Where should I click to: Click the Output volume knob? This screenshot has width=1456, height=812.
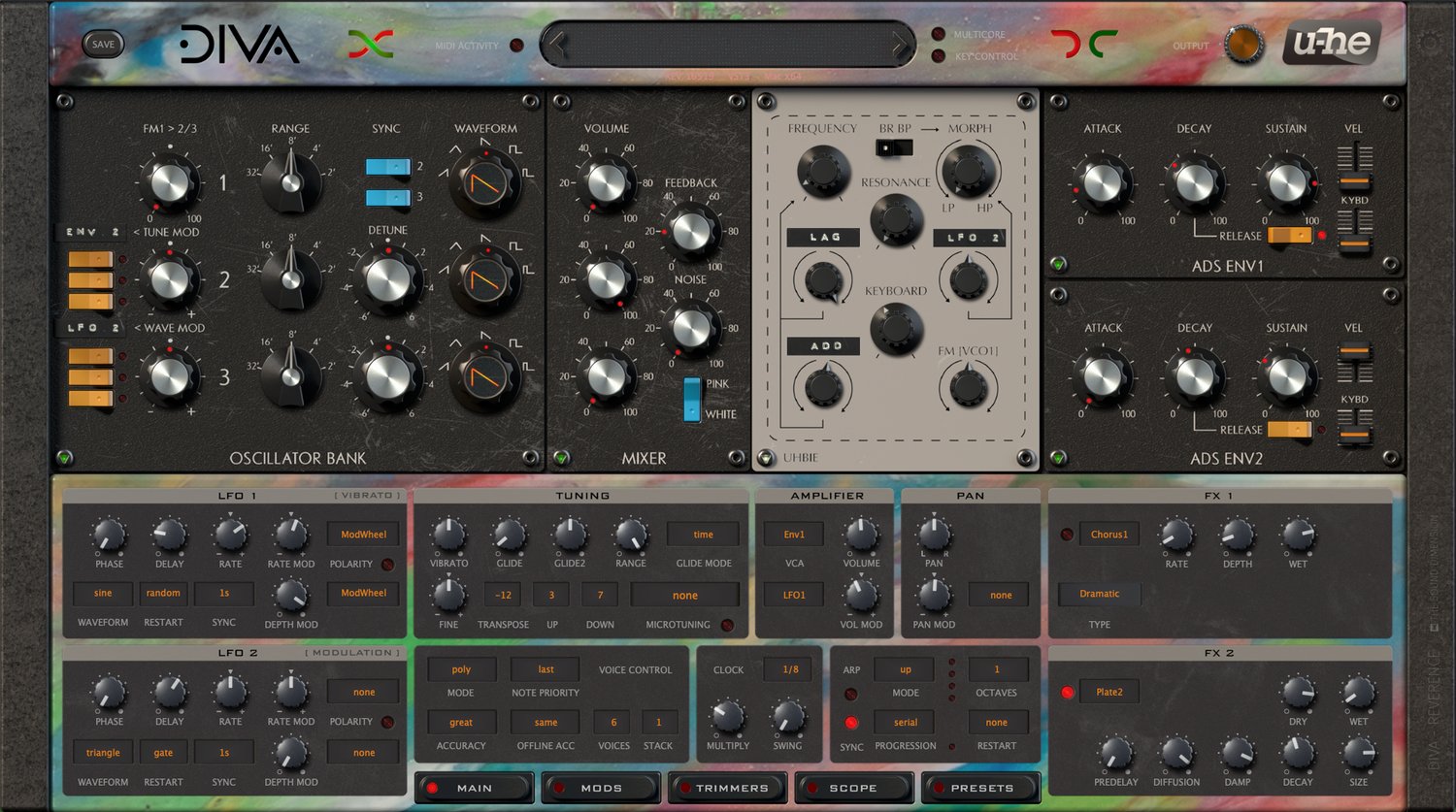[x=1243, y=46]
